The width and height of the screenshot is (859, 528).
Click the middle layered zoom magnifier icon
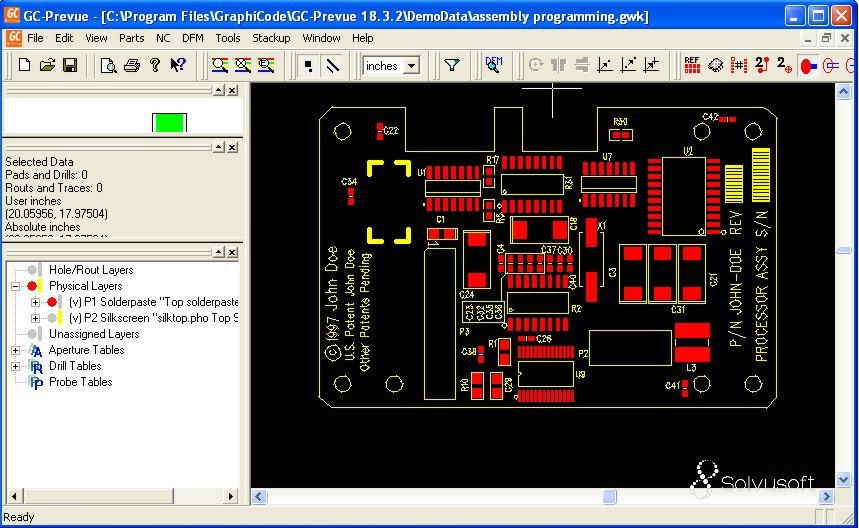point(243,65)
